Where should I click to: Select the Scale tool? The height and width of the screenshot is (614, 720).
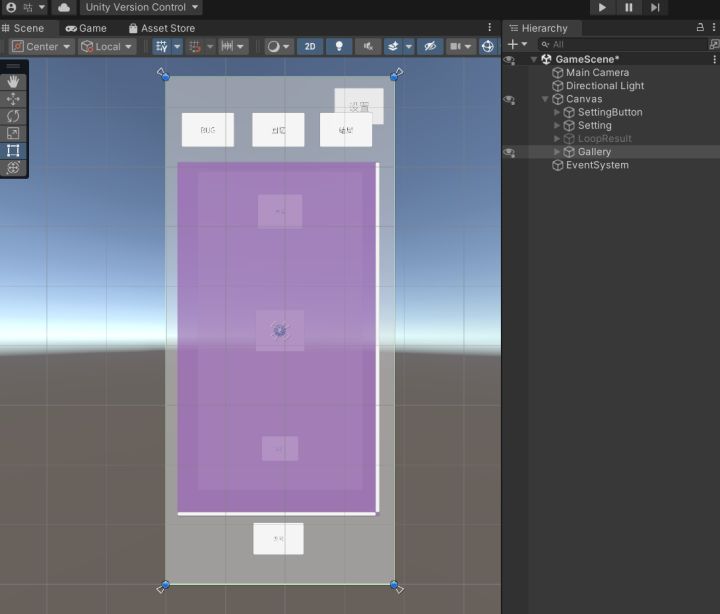(x=14, y=133)
